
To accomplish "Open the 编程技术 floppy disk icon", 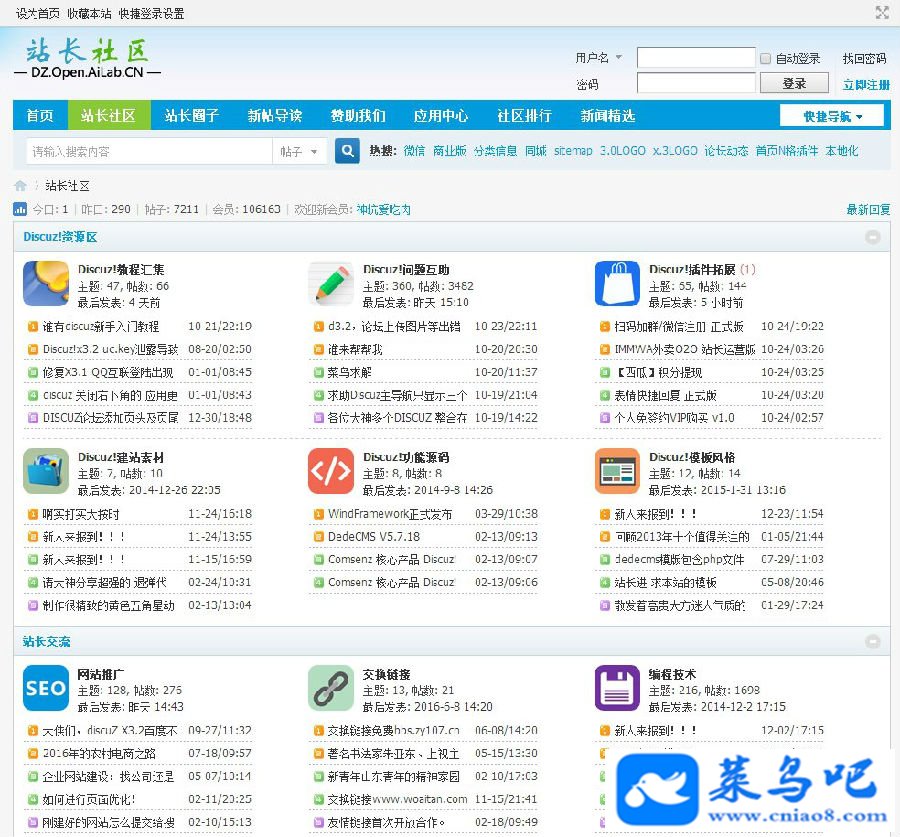I will (x=617, y=688).
